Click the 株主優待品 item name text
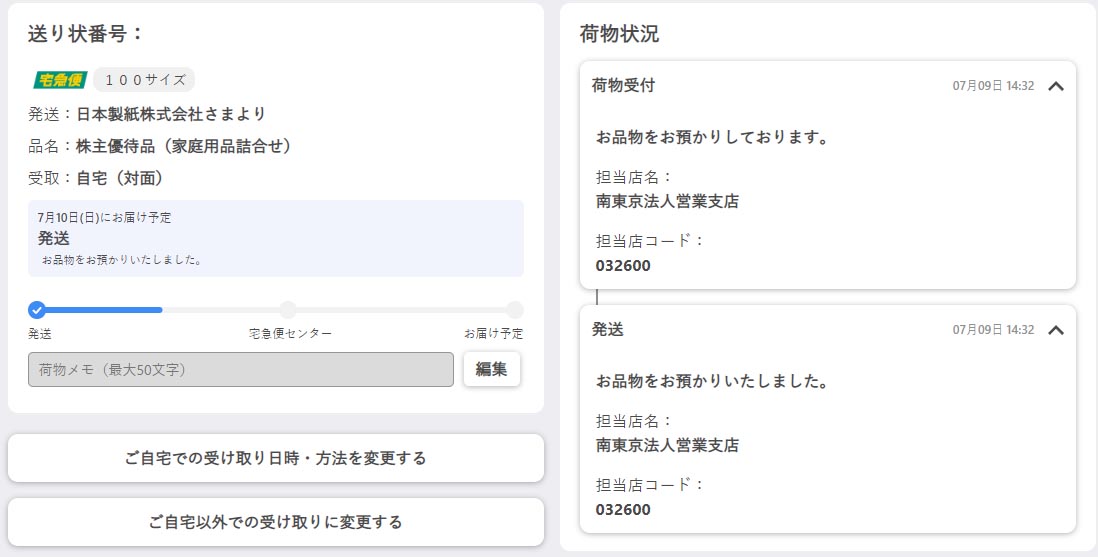 click(x=184, y=146)
